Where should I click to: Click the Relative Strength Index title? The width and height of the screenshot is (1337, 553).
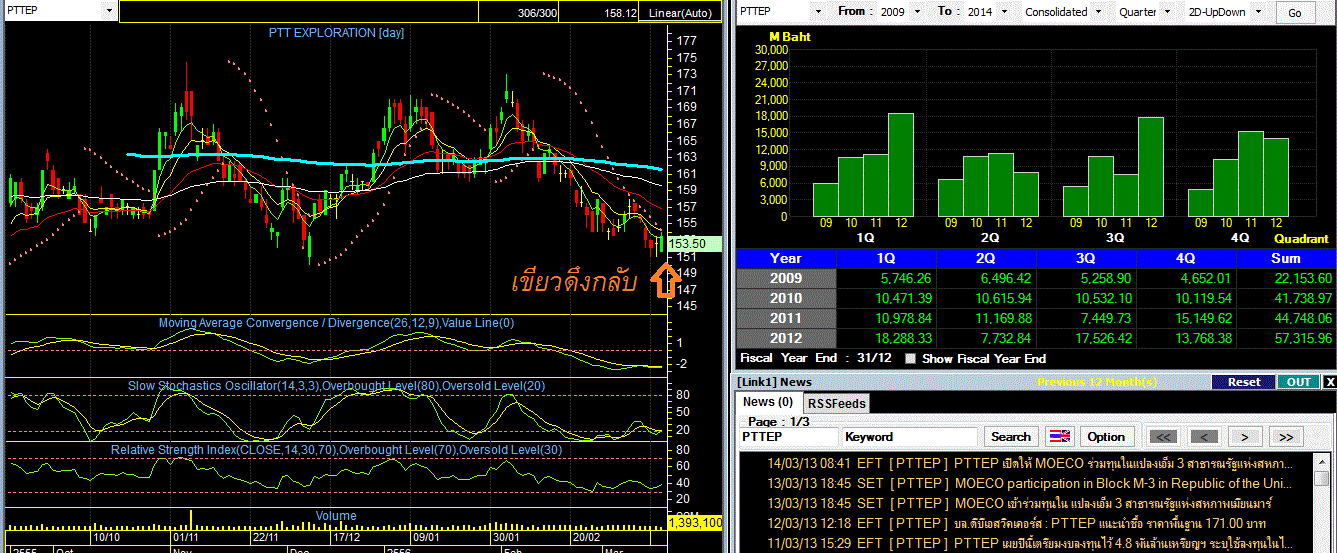pyautogui.click(x=336, y=451)
